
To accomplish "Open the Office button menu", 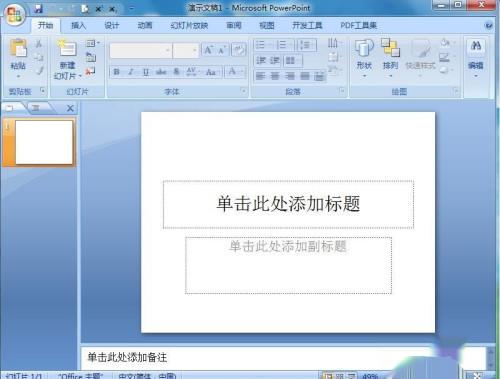I will click(x=14, y=14).
